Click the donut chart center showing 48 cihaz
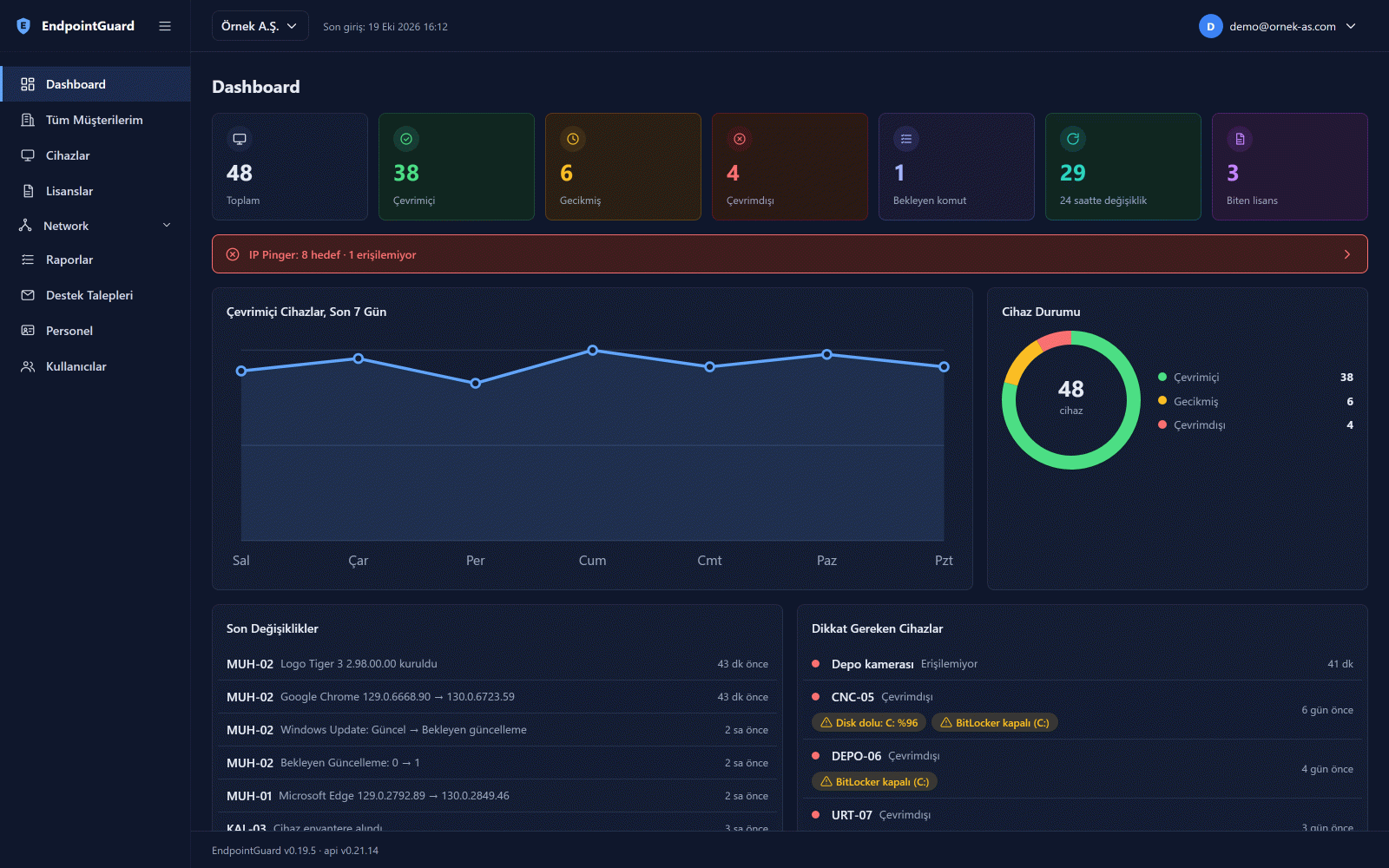This screenshot has width=1389, height=868. tap(1071, 398)
